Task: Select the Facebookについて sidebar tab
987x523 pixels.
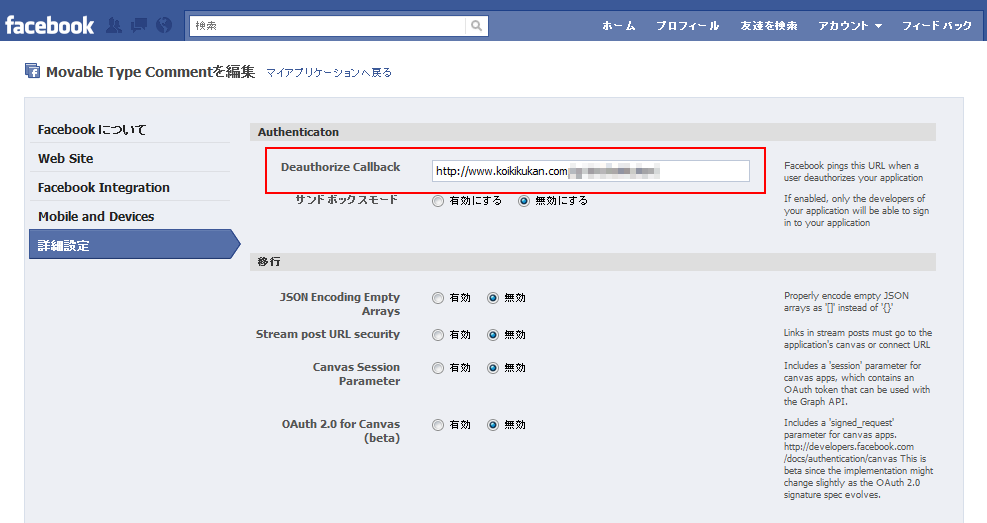Action: (x=130, y=130)
